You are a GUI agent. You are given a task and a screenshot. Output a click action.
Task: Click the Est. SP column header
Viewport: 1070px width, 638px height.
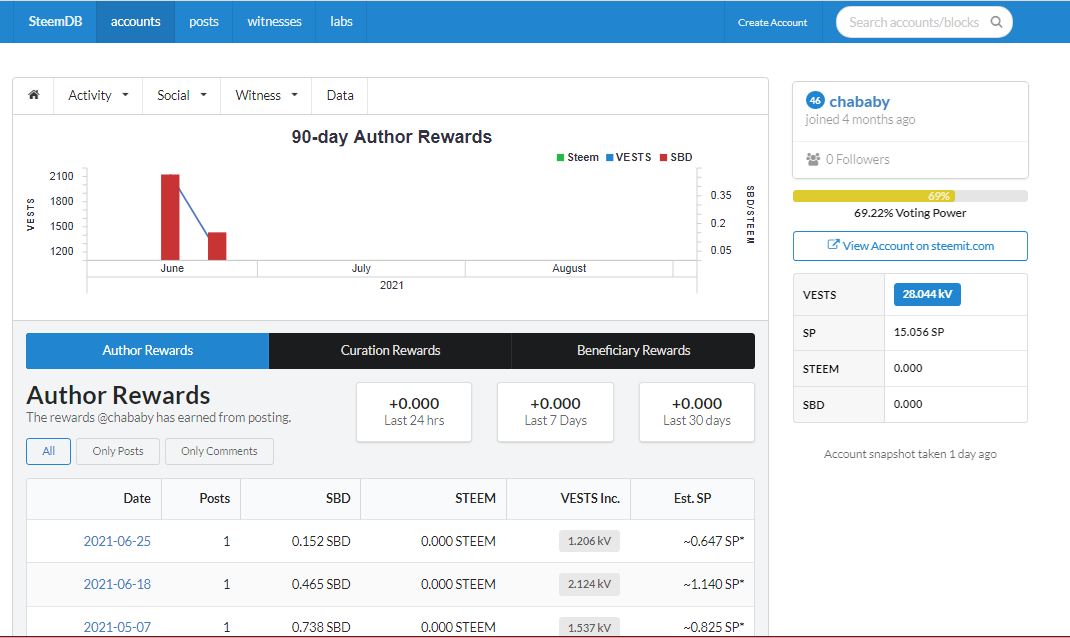[x=692, y=499]
